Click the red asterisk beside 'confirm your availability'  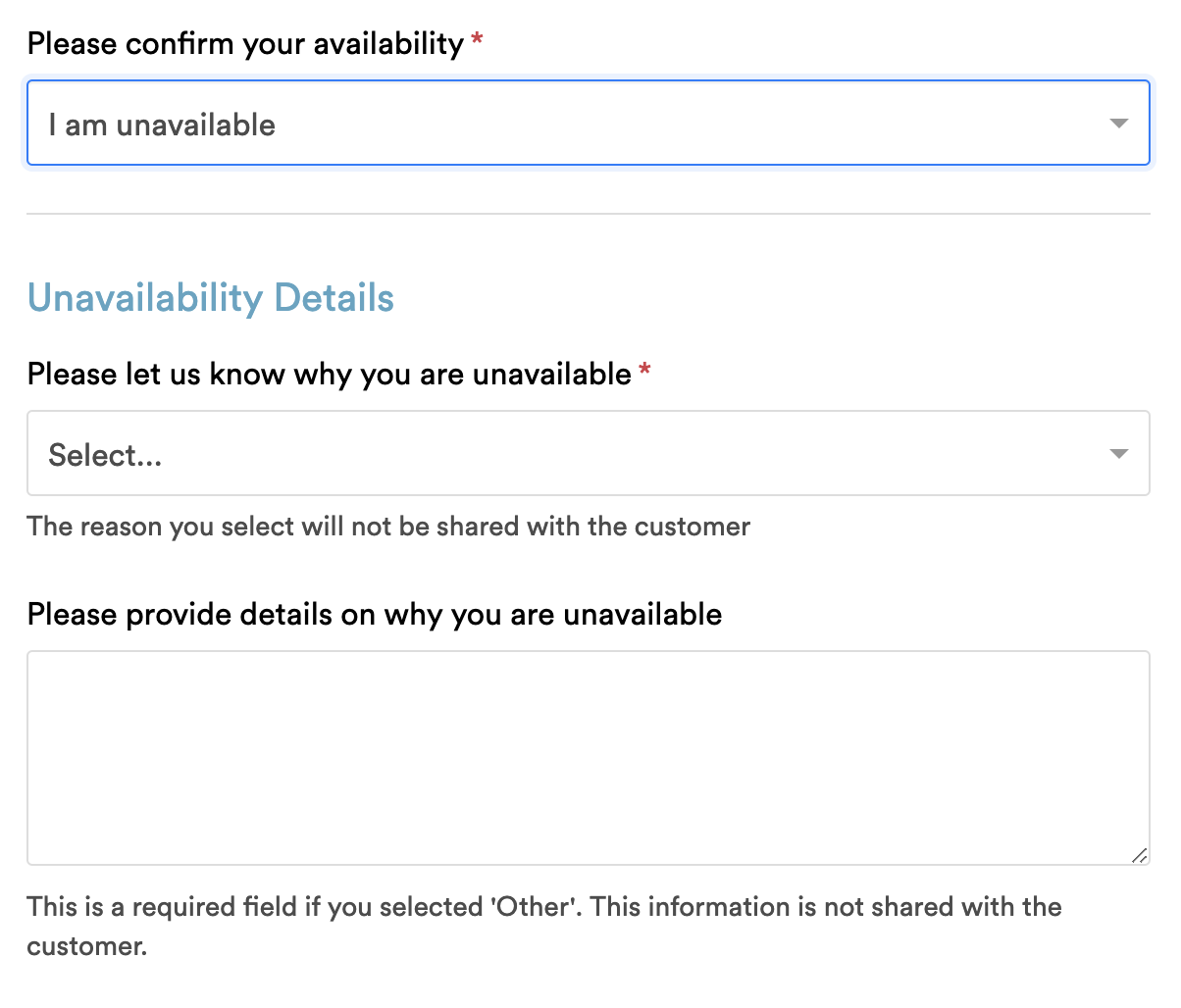(x=477, y=40)
